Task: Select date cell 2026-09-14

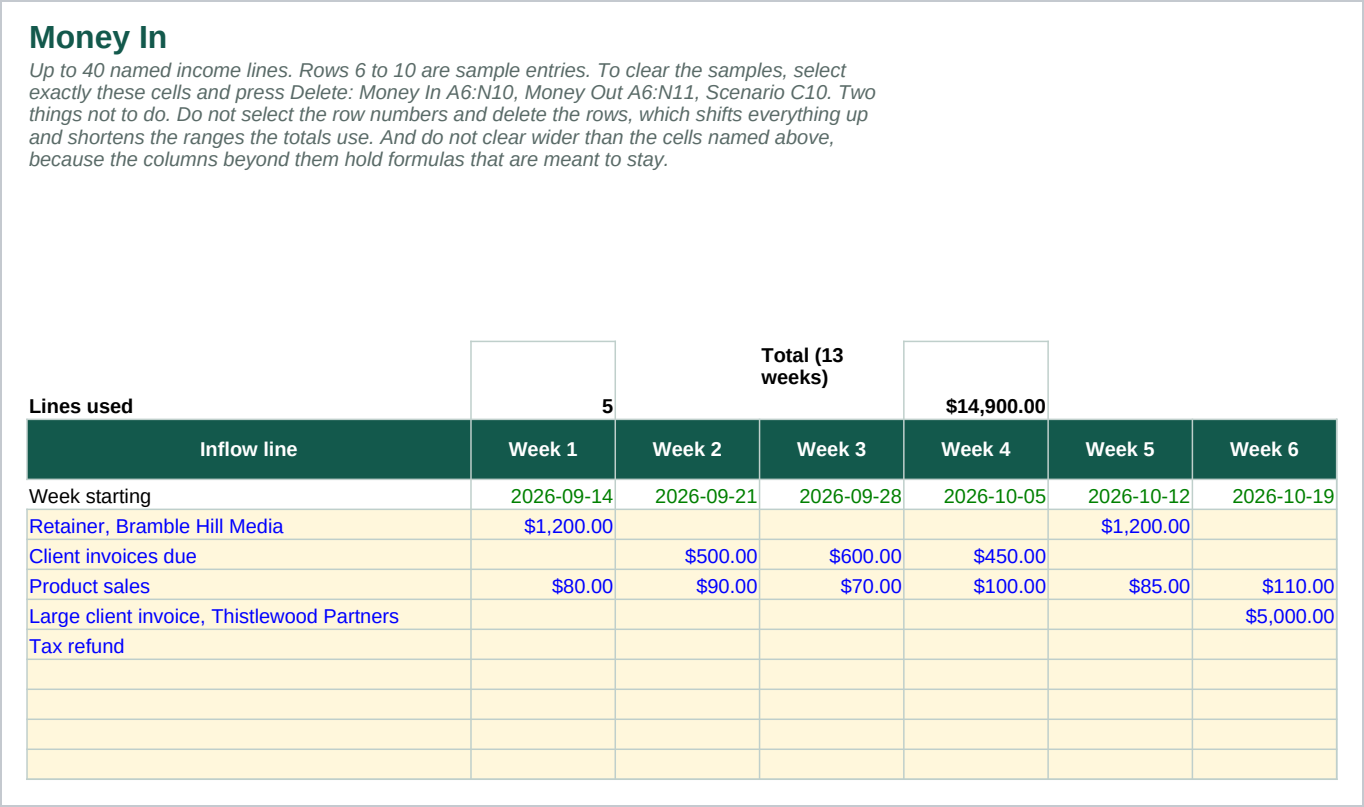Action: (x=543, y=496)
